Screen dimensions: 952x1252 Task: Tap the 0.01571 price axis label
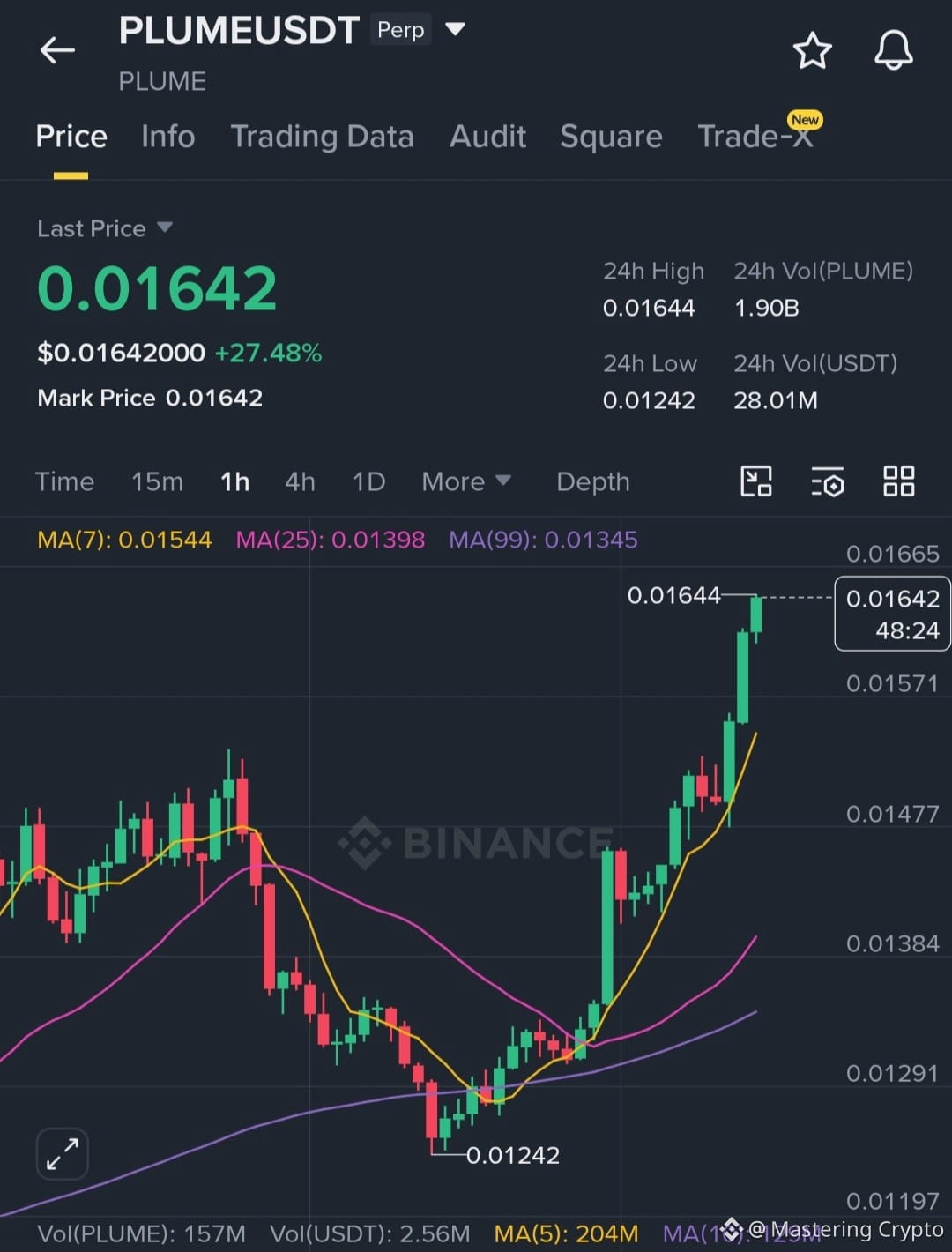click(x=892, y=683)
